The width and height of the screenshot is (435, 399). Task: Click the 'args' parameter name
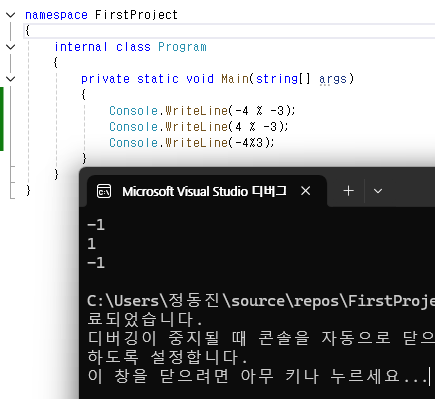click(x=333, y=79)
